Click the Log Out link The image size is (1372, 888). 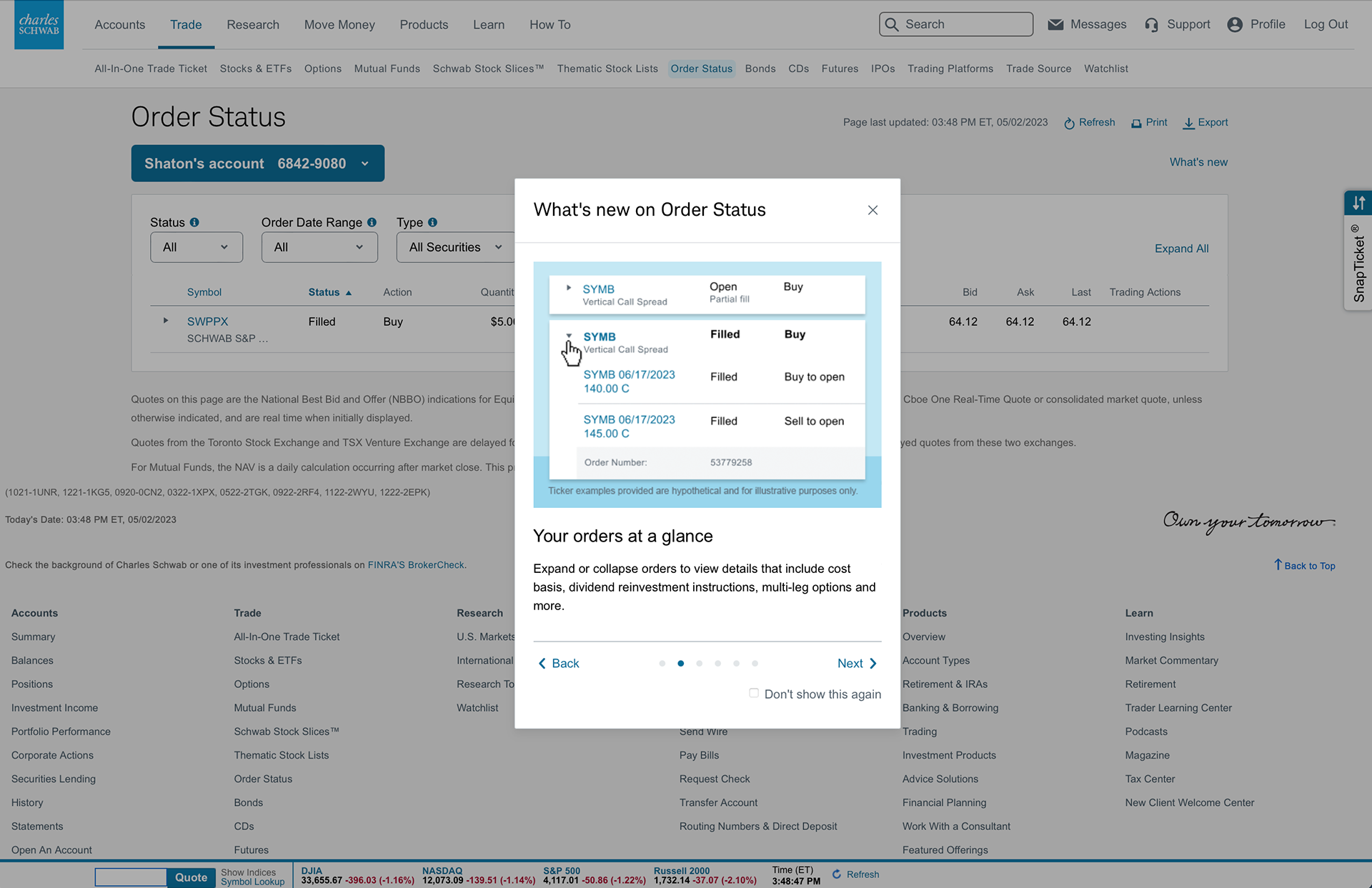point(1326,24)
